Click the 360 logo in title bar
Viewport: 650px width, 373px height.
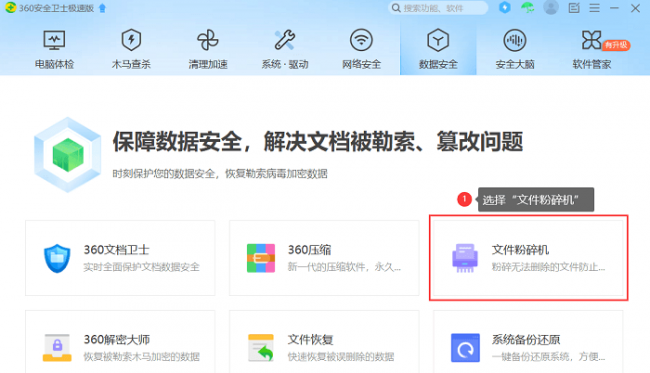10,7
